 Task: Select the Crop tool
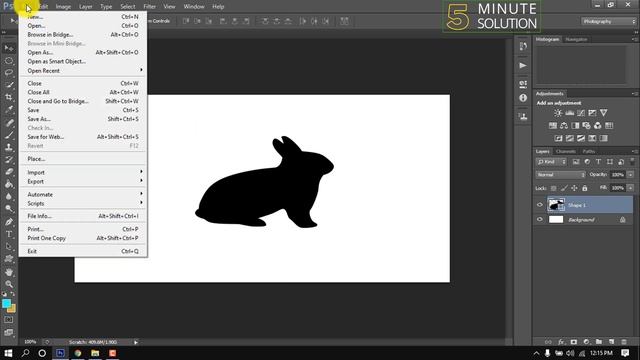pos(9,97)
